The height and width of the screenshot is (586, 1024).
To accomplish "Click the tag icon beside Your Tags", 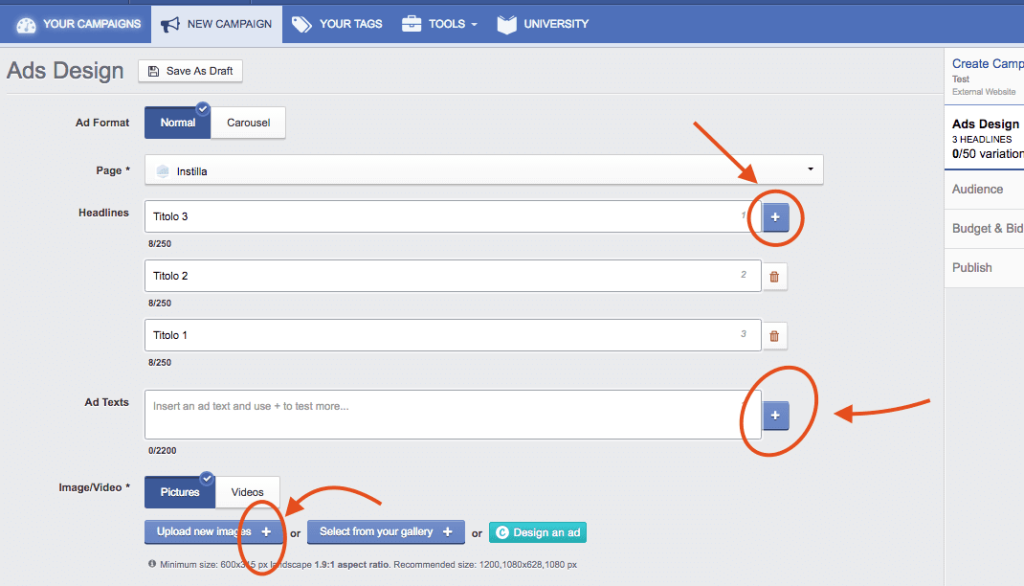I will pos(302,24).
